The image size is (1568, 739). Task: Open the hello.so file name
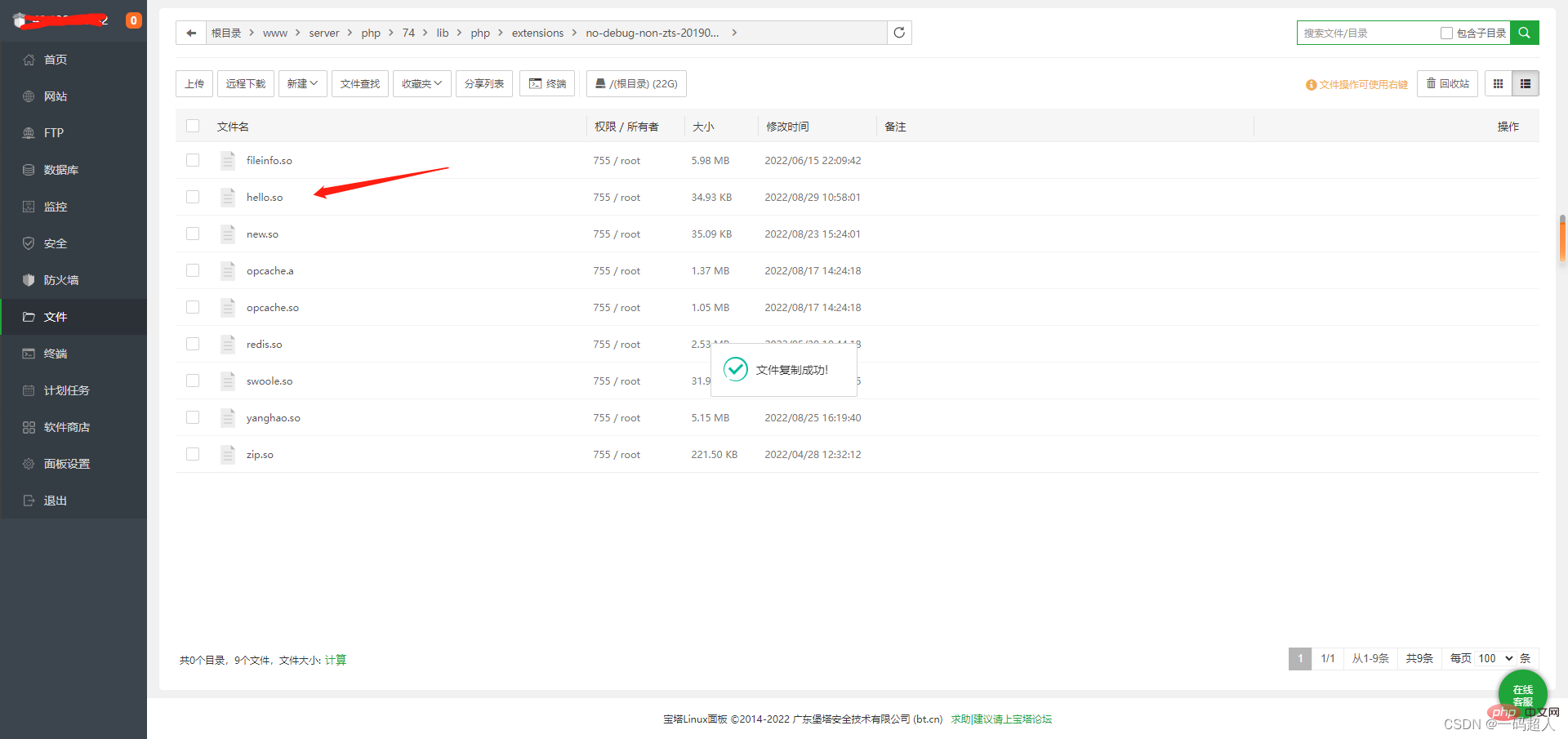pyautogui.click(x=265, y=197)
